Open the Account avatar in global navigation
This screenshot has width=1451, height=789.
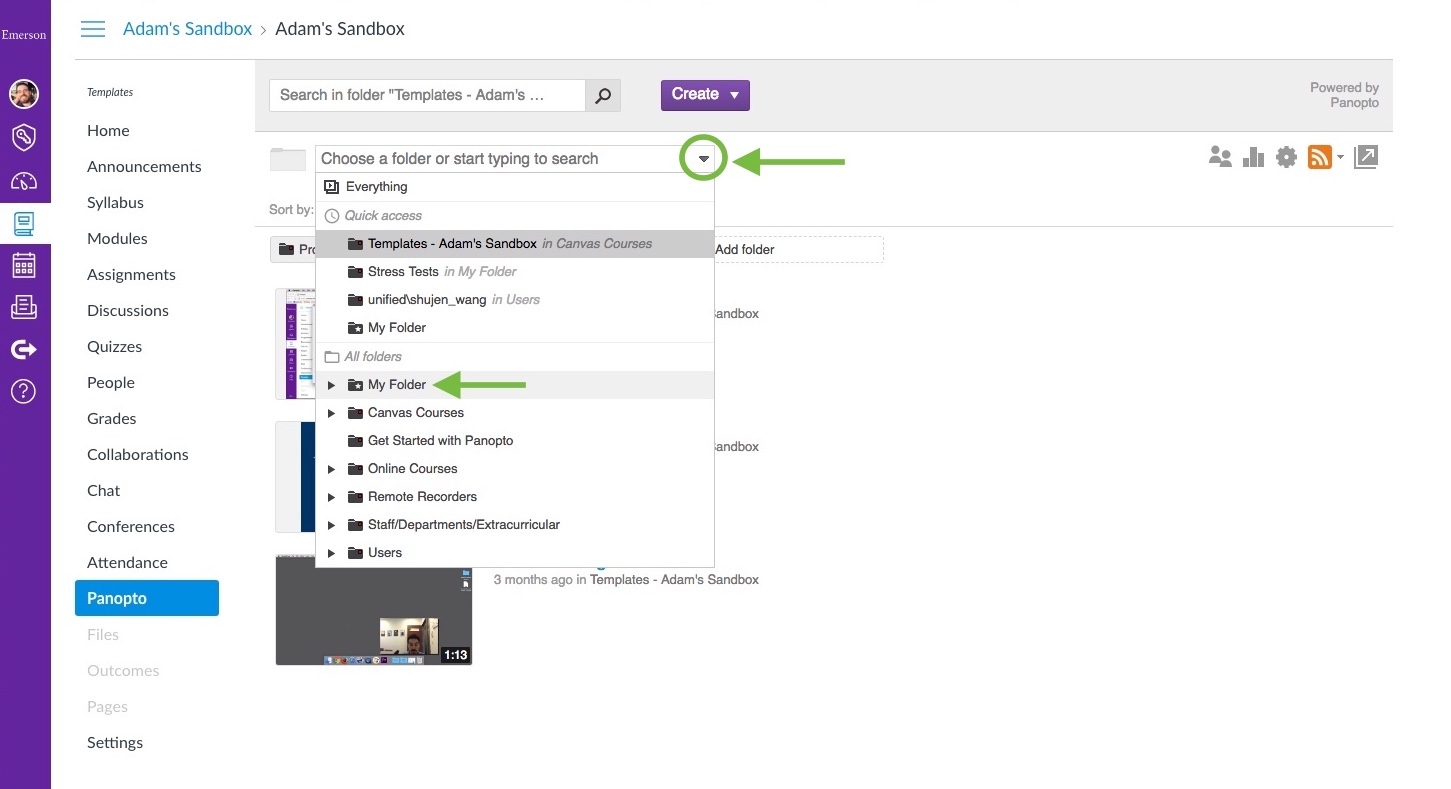(24, 94)
